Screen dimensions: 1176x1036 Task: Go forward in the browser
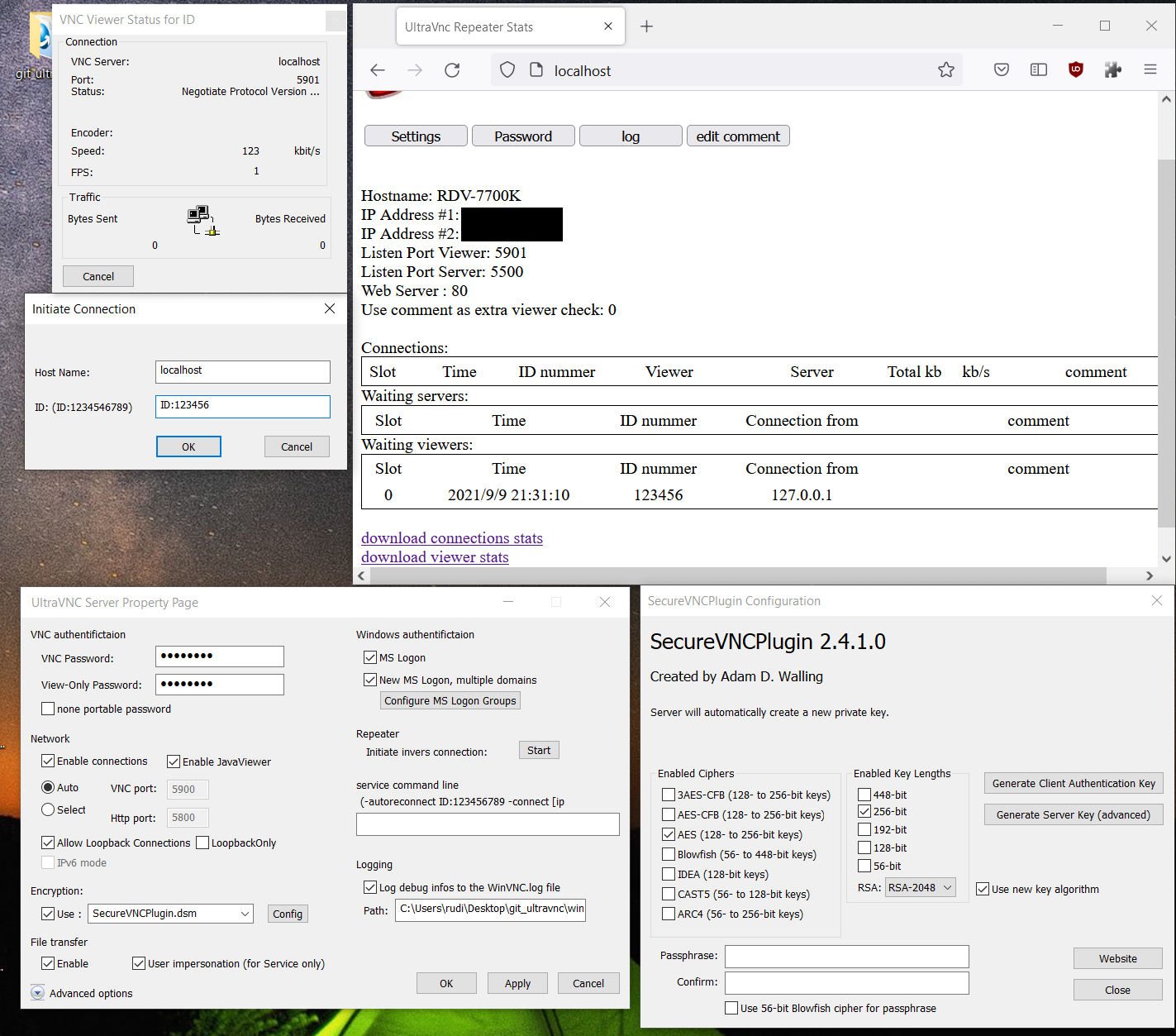(x=415, y=70)
